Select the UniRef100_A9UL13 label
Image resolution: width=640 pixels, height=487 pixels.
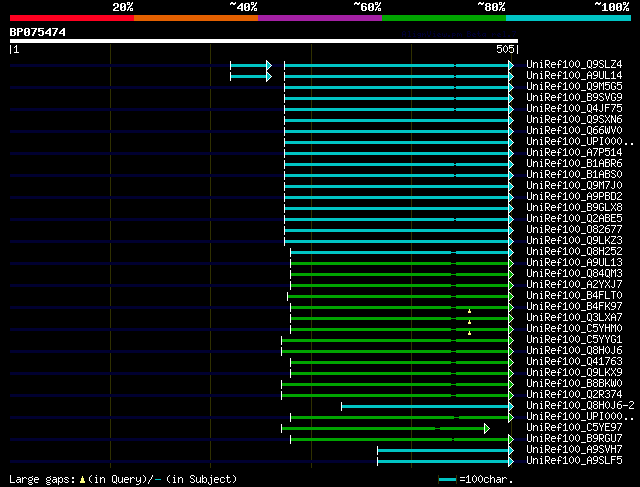pyautogui.click(x=574, y=263)
